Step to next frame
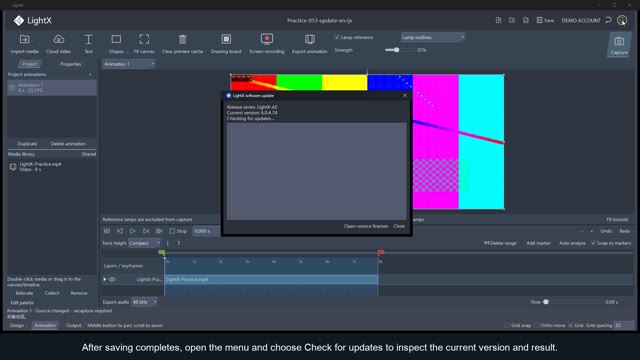The height and width of the screenshot is (360, 640). point(146,231)
